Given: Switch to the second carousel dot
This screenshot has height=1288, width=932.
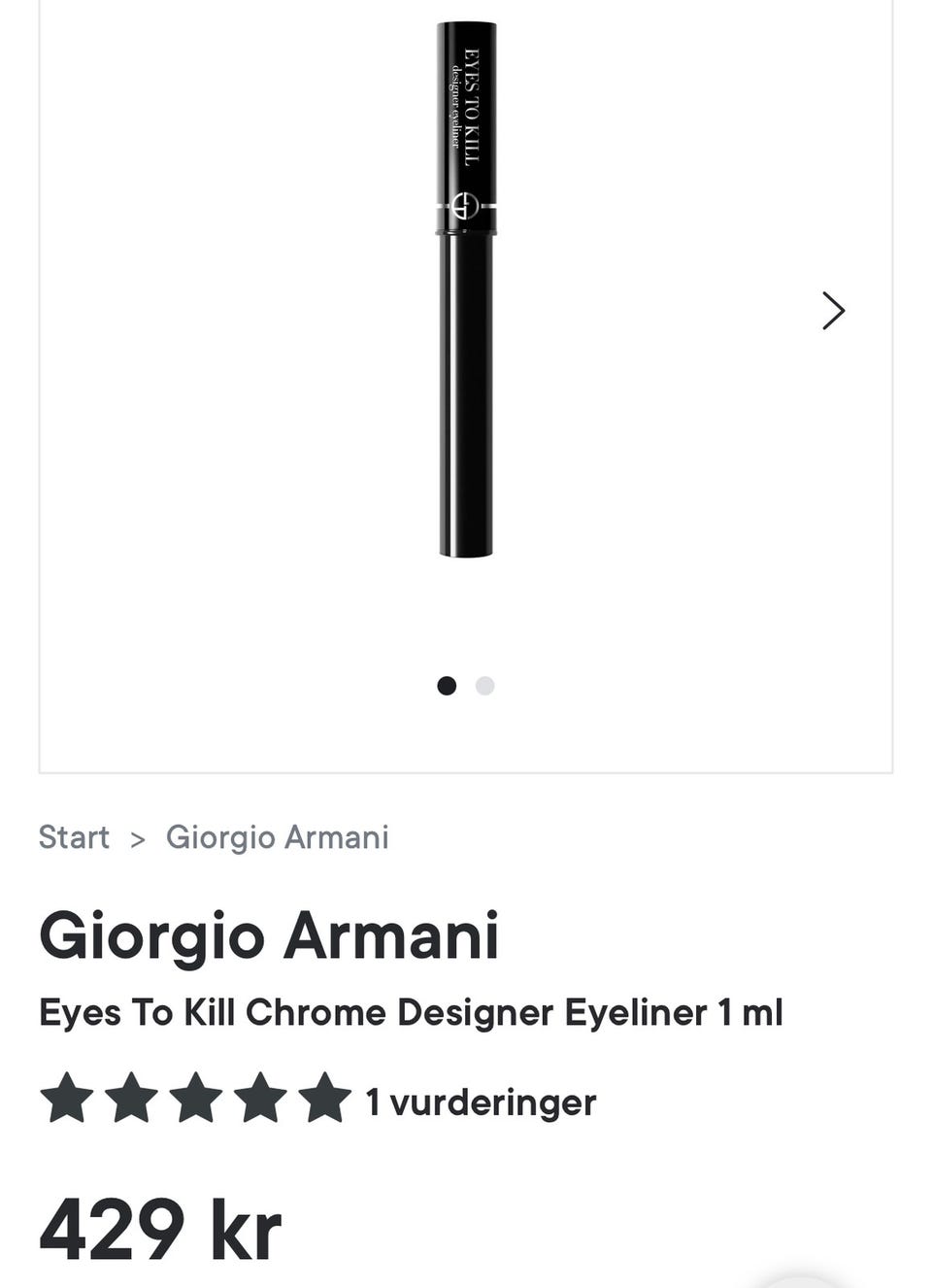Looking at the screenshot, I should click(485, 686).
